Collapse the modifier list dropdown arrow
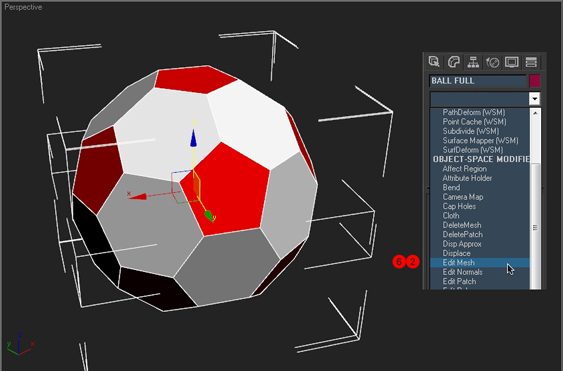Screen dimensions: 563x371 tap(535, 98)
